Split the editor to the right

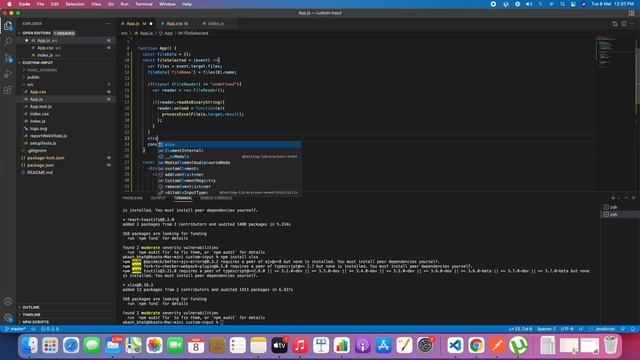pyautogui.click(x=624, y=24)
